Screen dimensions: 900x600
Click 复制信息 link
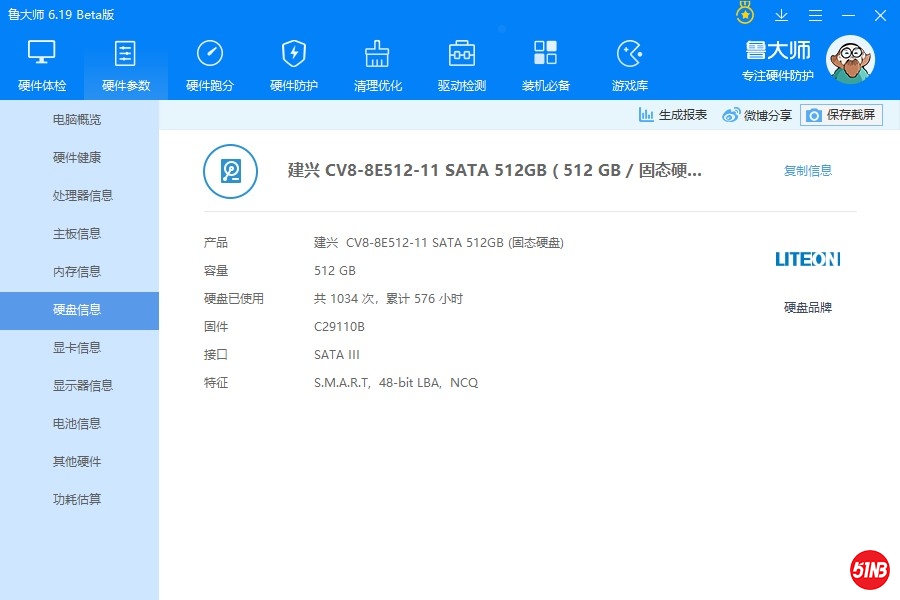click(807, 171)
